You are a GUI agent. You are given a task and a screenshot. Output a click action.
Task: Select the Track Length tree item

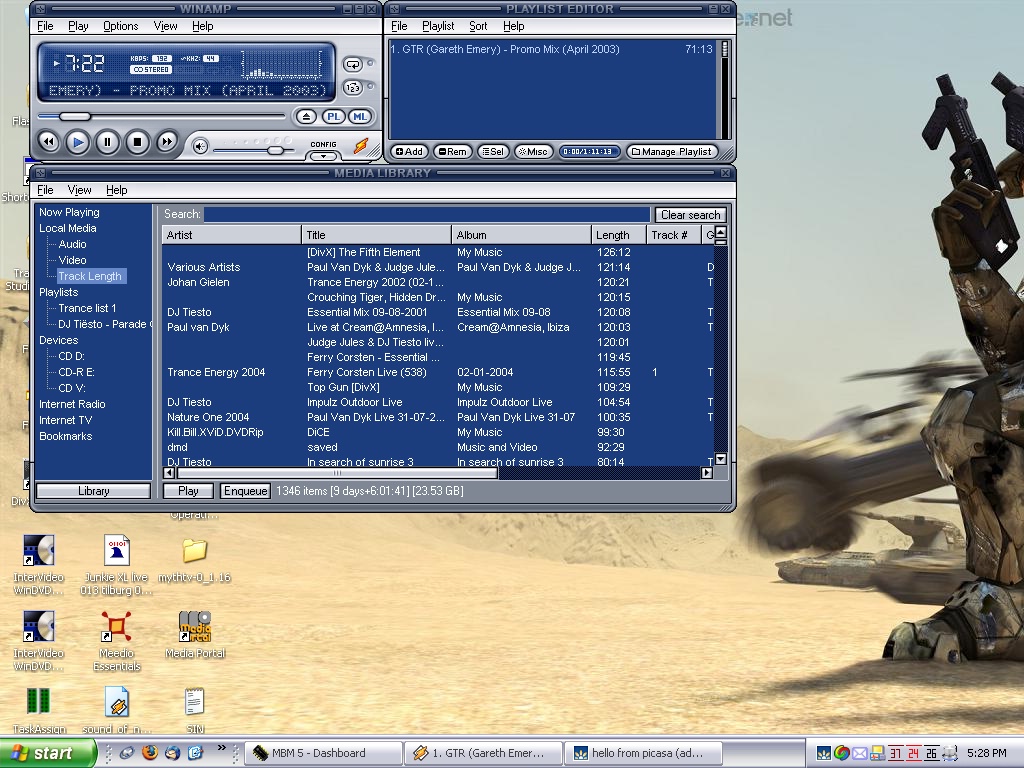pos(90,276)
